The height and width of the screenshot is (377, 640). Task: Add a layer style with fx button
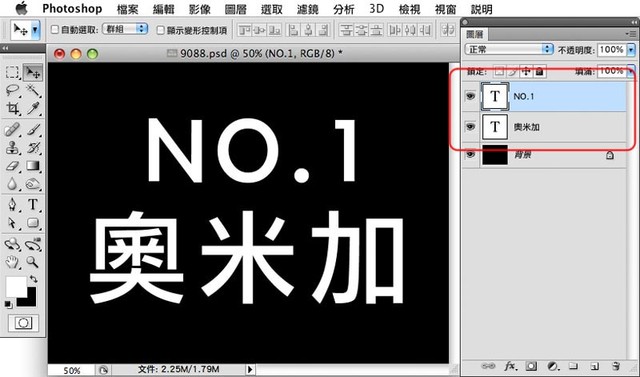pyautogui.click(x=510, y=366)
